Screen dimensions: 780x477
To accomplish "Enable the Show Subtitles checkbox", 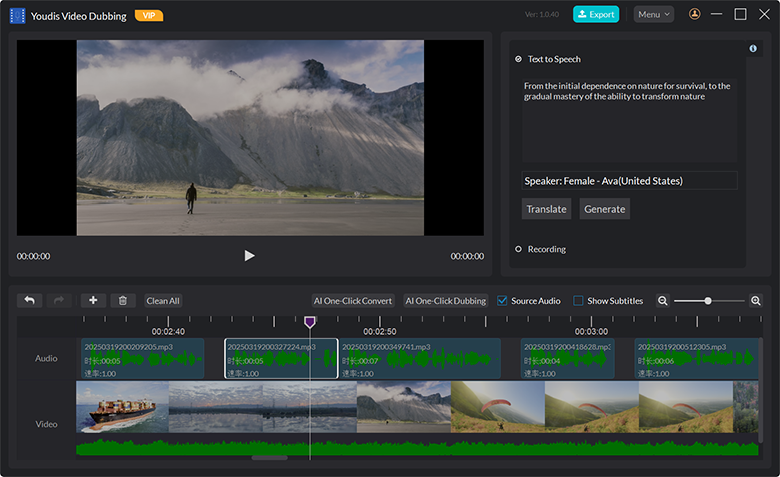I will tap(578, 300).
